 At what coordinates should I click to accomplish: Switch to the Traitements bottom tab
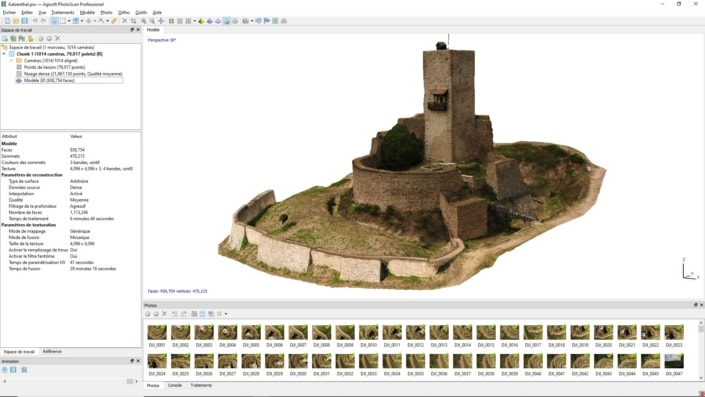tap(201, 385)
